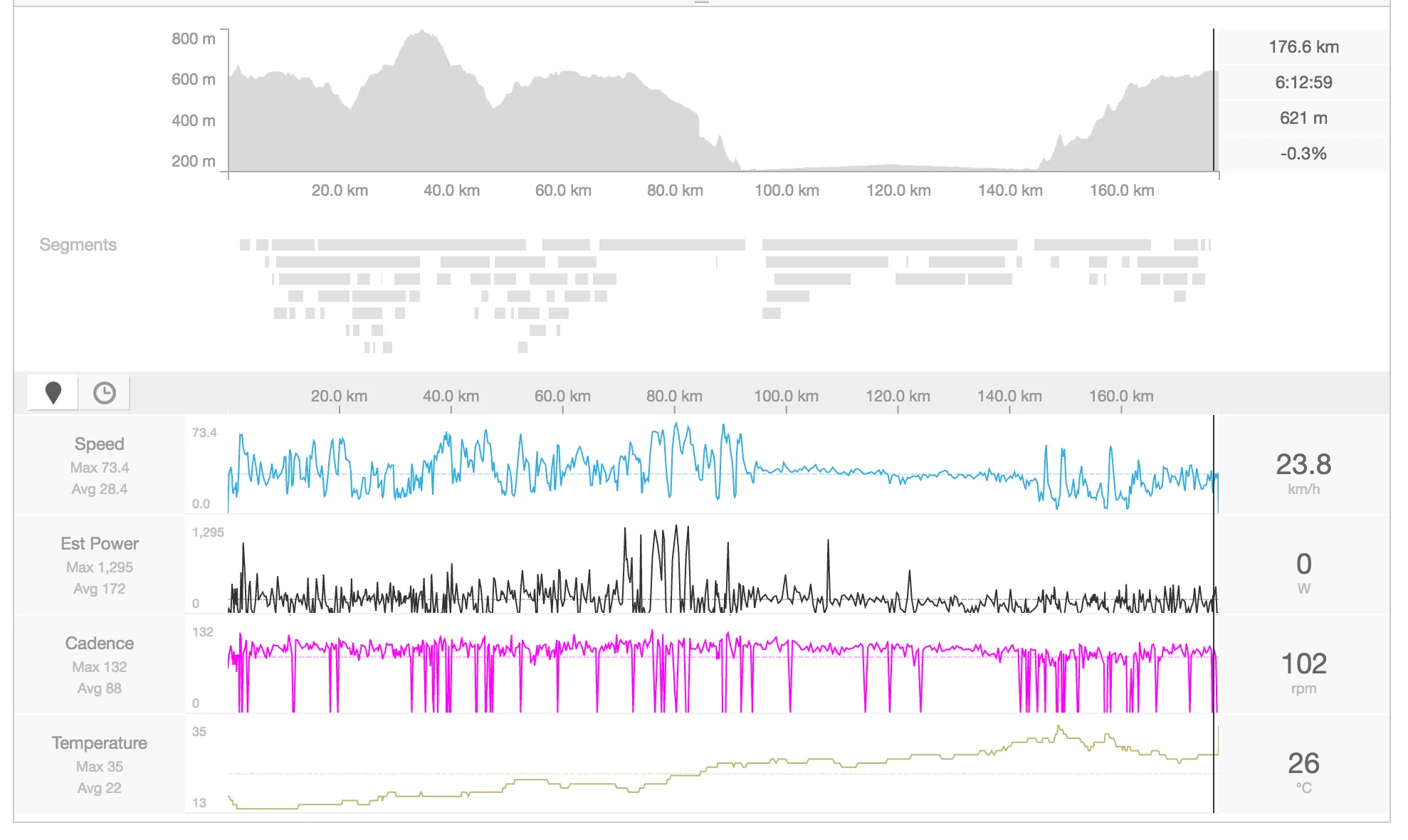
Task: Click the 102 rpm cadence value
Action: pyautogui.click(x=1303, y=664)
